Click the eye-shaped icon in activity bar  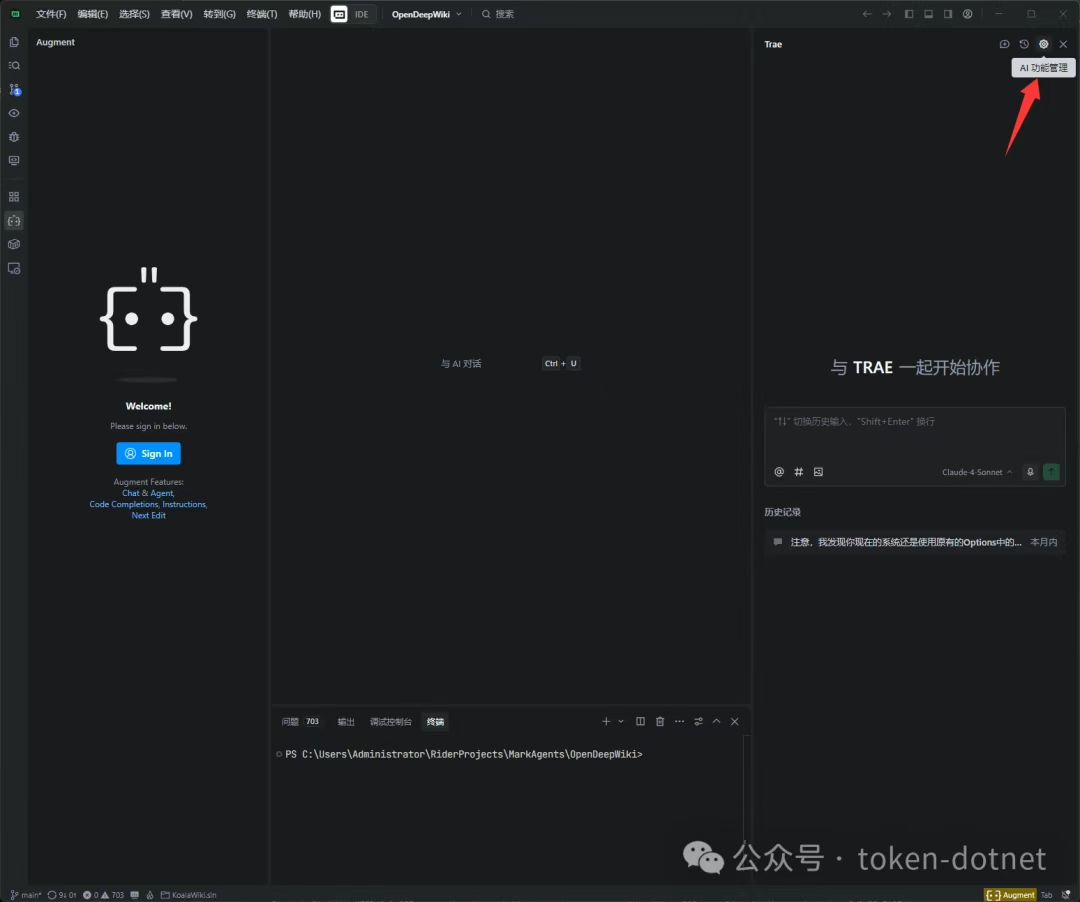14,113
